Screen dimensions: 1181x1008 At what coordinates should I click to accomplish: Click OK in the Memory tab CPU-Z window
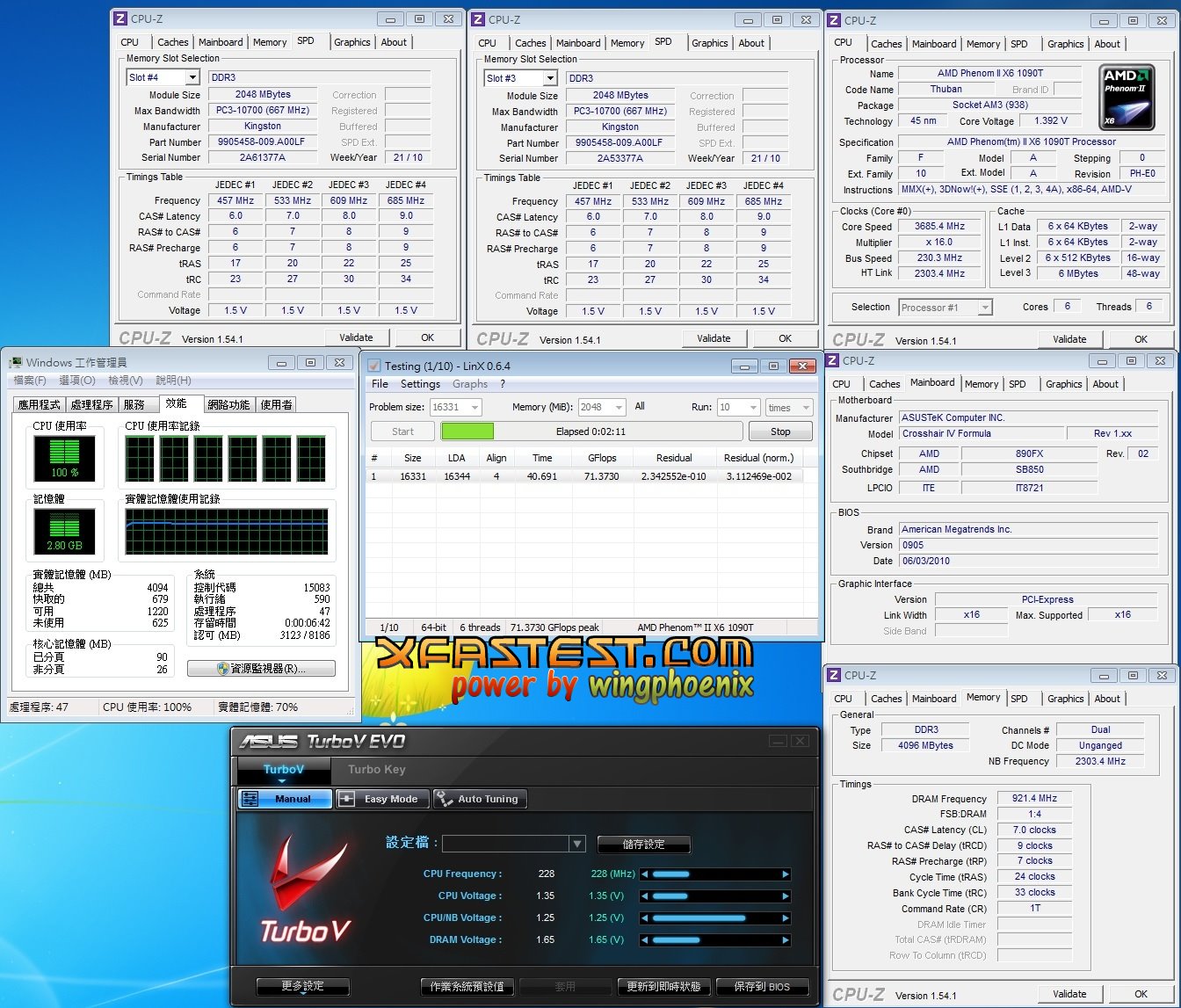pos(1141,994)
